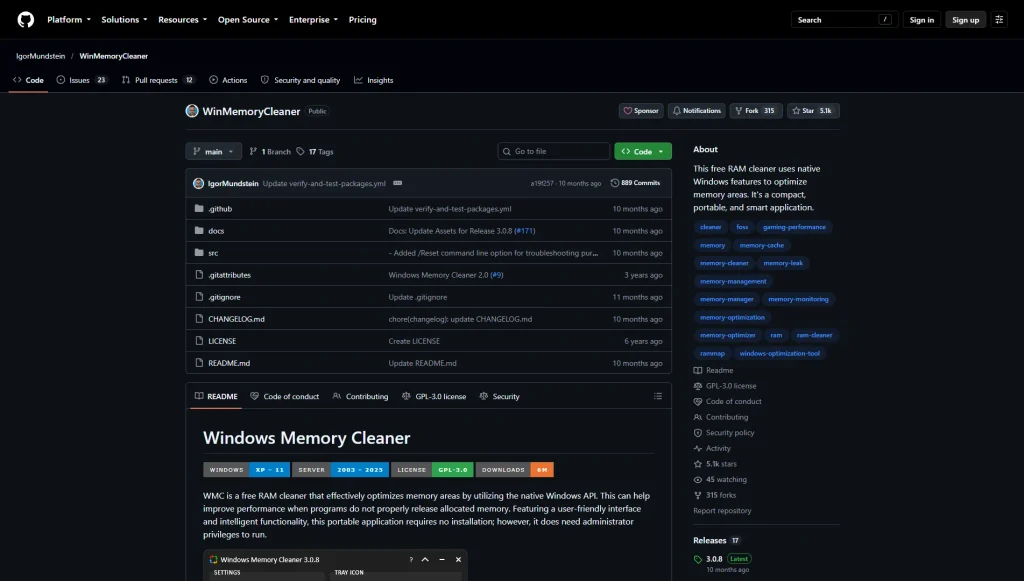This screenshot has height=581, width=1024.
Task: Click the Go to file input
Action: [x=553, y=151]
